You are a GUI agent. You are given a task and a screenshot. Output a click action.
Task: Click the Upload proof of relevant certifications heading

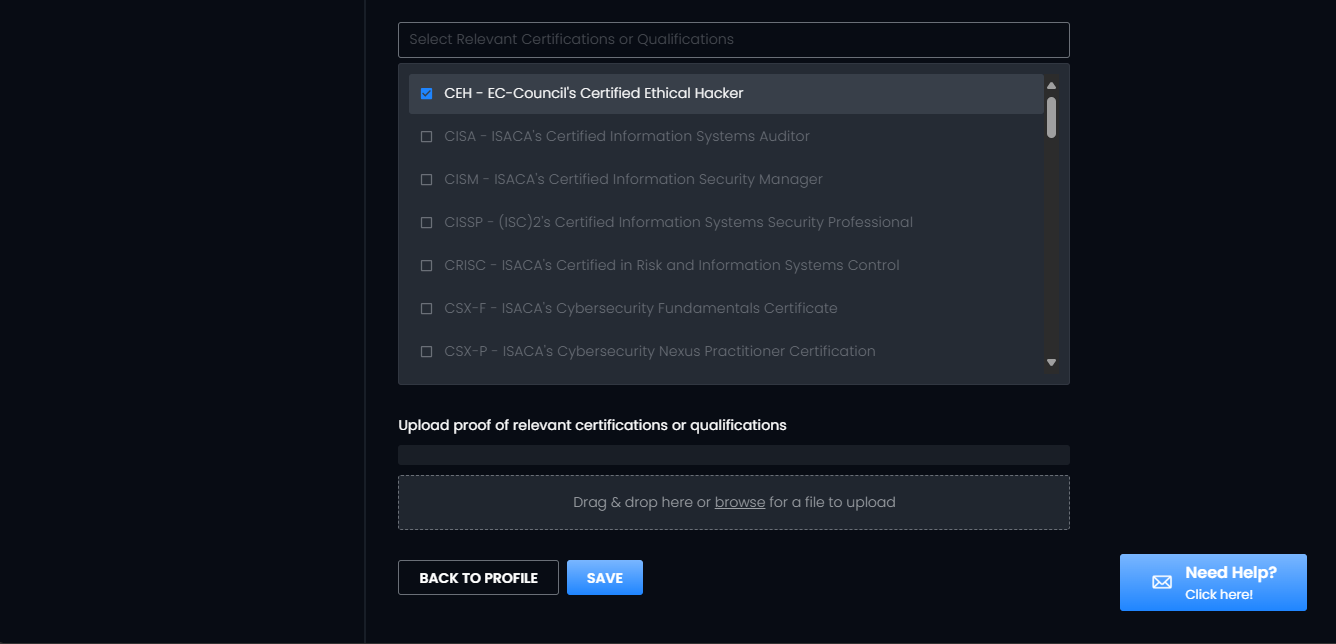[592, 425]
